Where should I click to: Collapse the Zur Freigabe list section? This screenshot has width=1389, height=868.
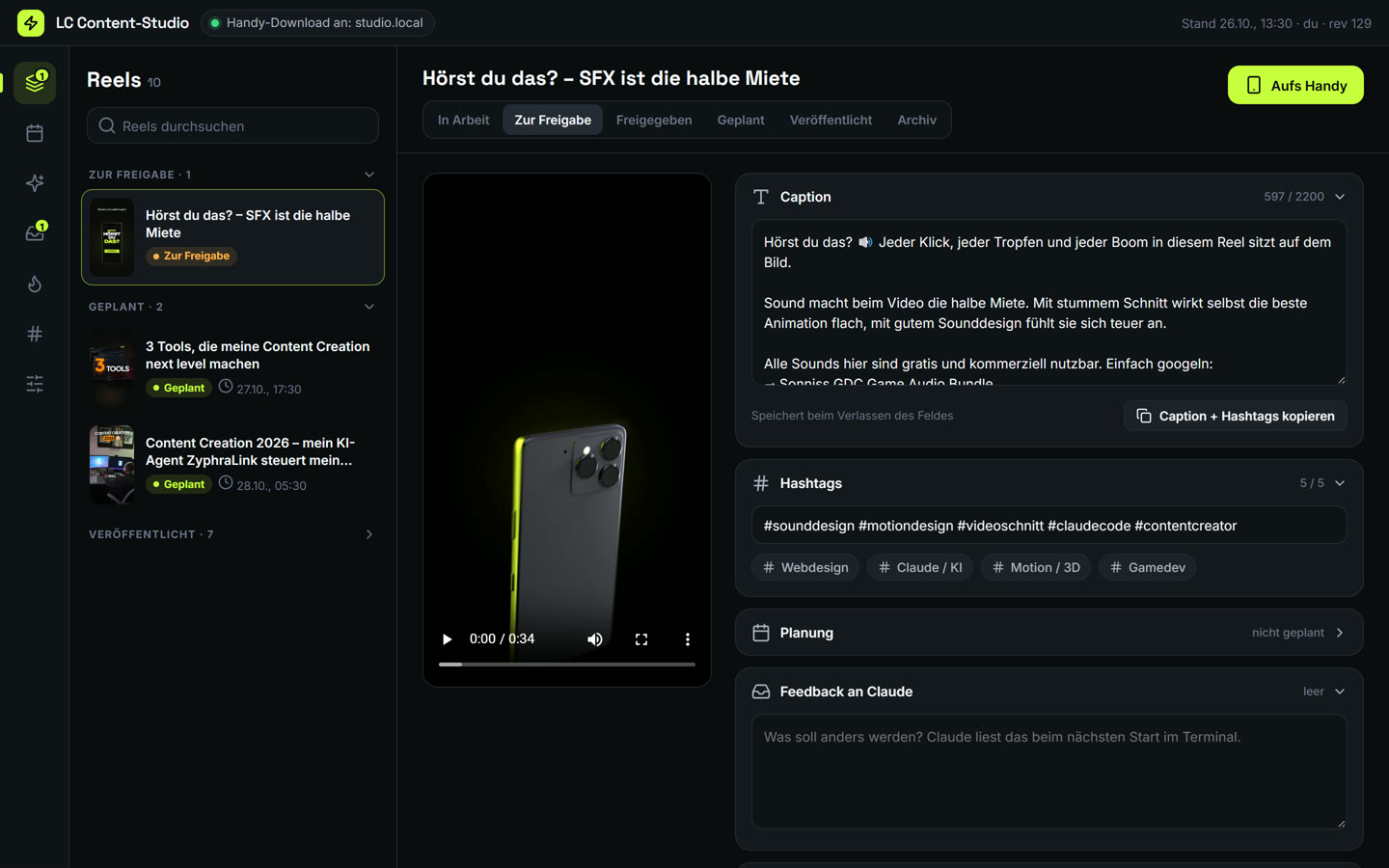[x=369, y=175]
